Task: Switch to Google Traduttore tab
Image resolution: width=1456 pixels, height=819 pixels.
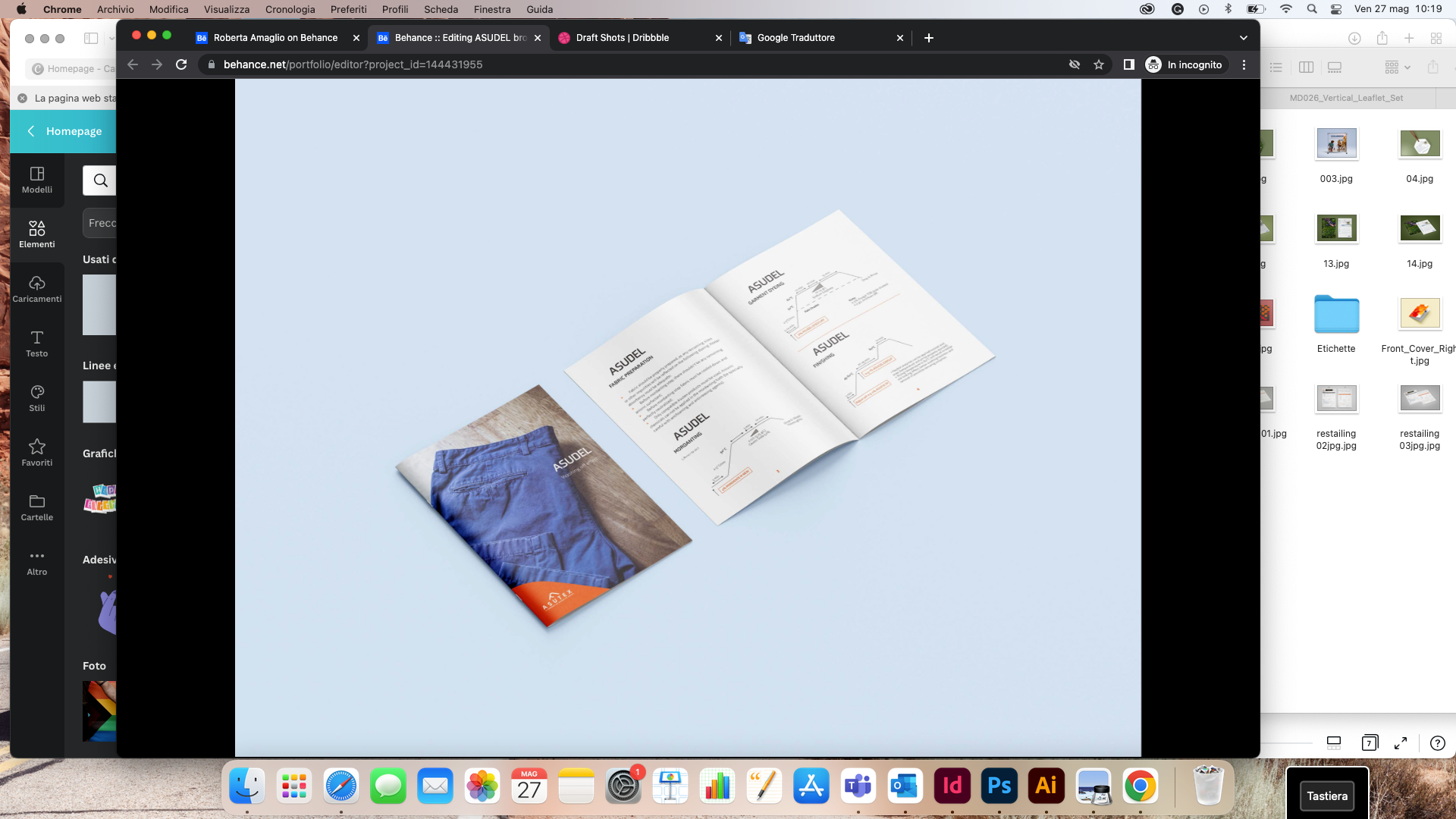Action: click(x=795, y=38)
